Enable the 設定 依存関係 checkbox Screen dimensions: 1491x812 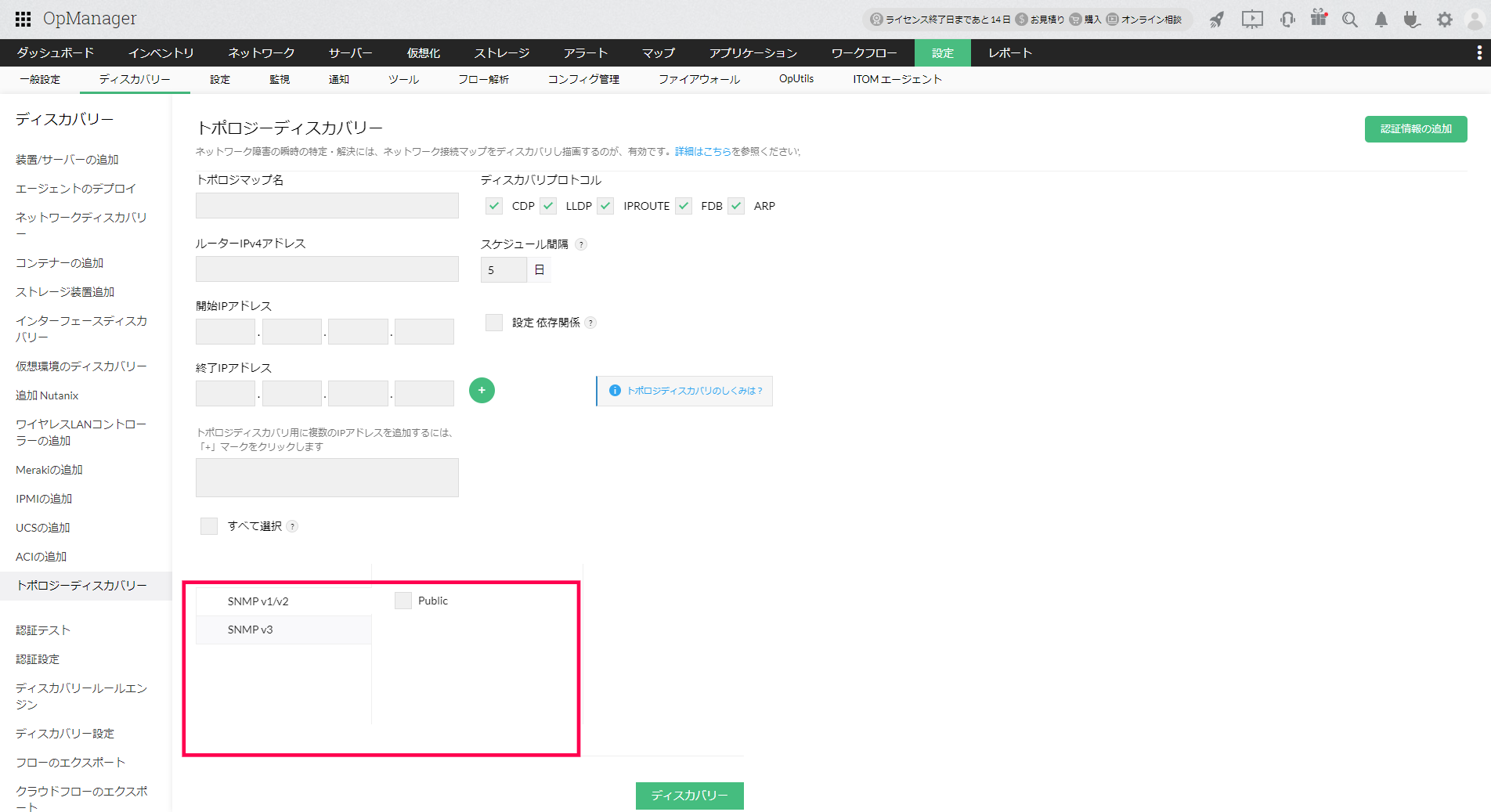coord(494,323)
